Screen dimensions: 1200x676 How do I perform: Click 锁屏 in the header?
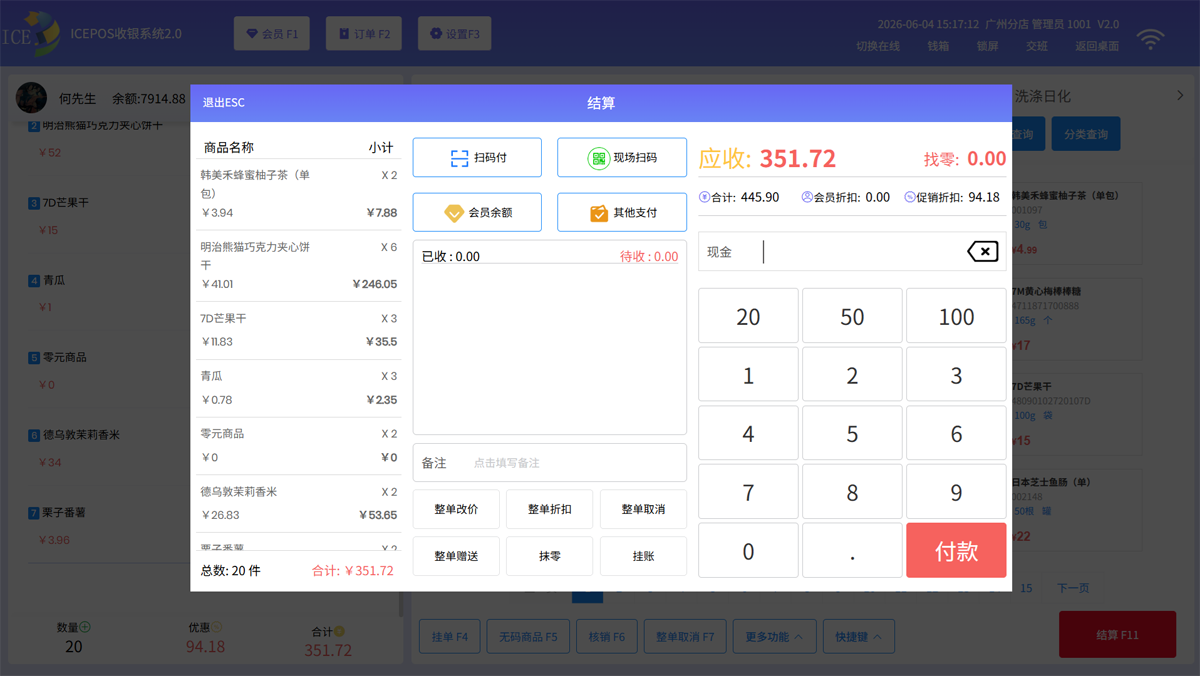987,46
